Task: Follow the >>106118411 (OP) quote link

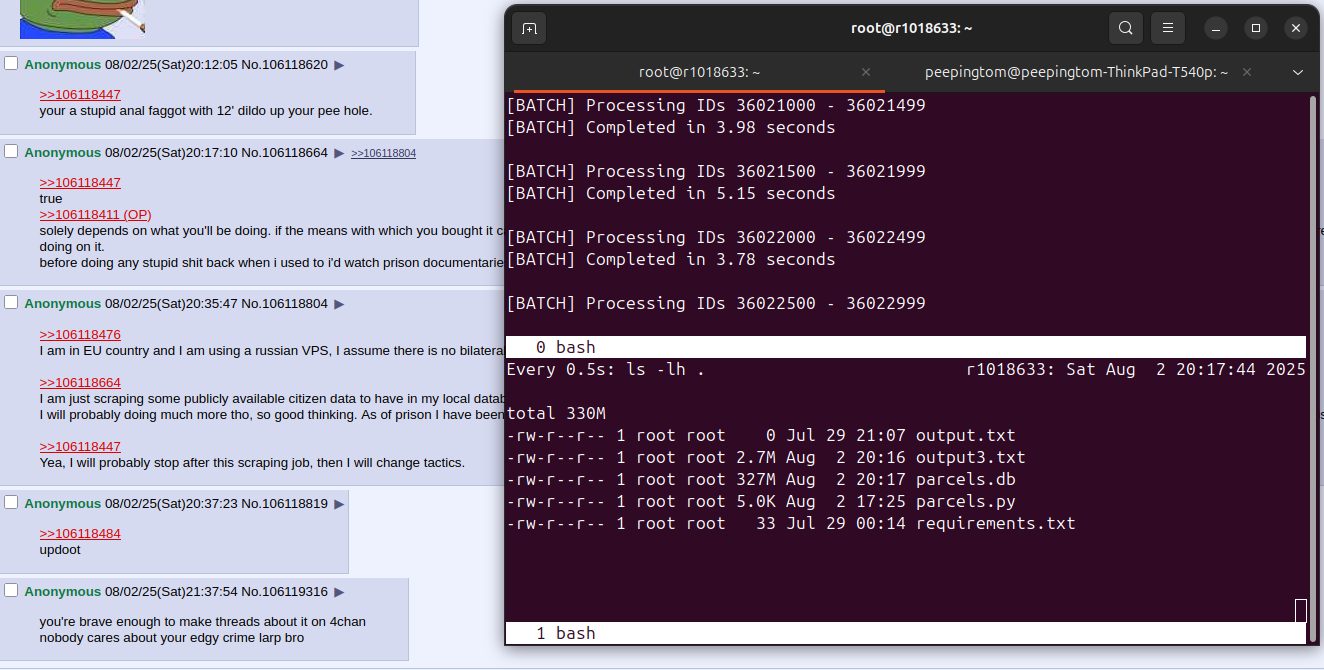Action: click(96, 215)
